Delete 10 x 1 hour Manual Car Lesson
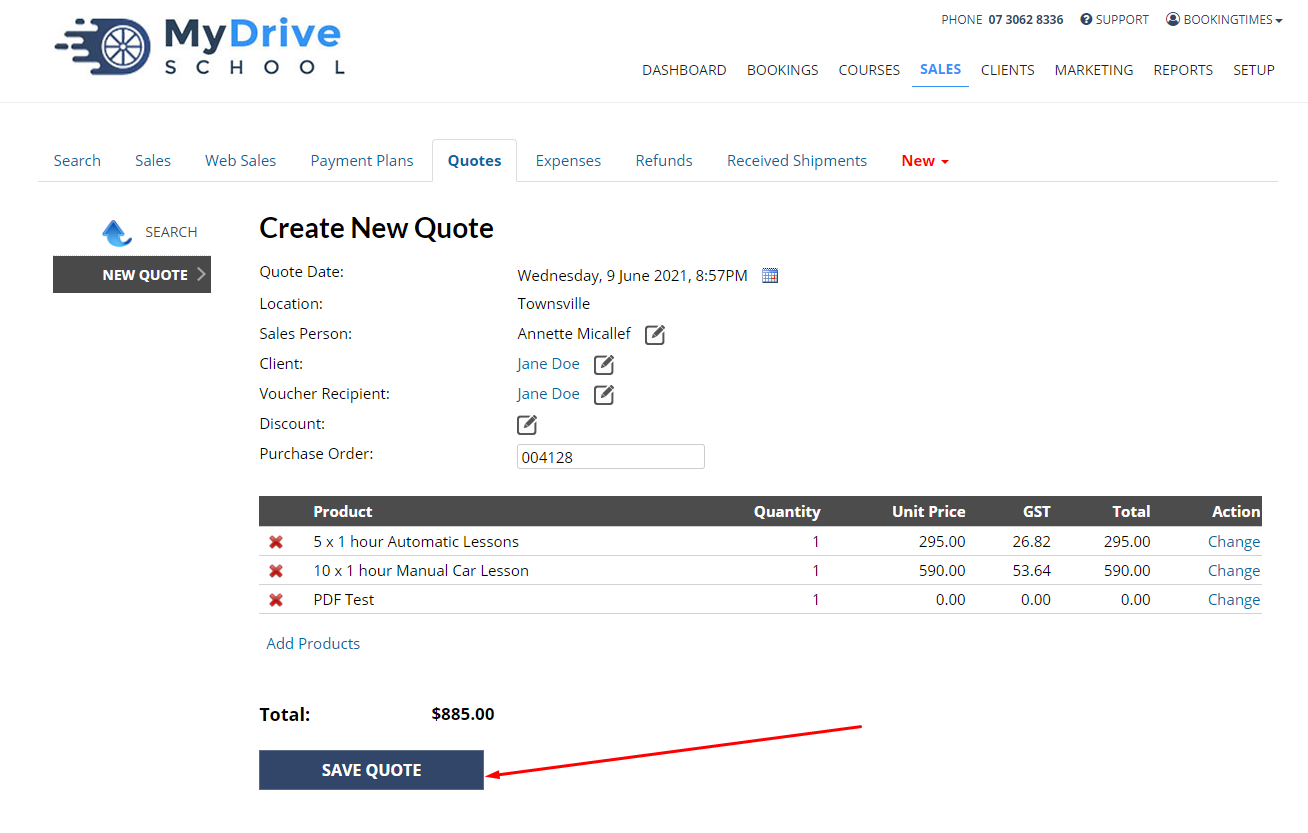 pos(276,571)
